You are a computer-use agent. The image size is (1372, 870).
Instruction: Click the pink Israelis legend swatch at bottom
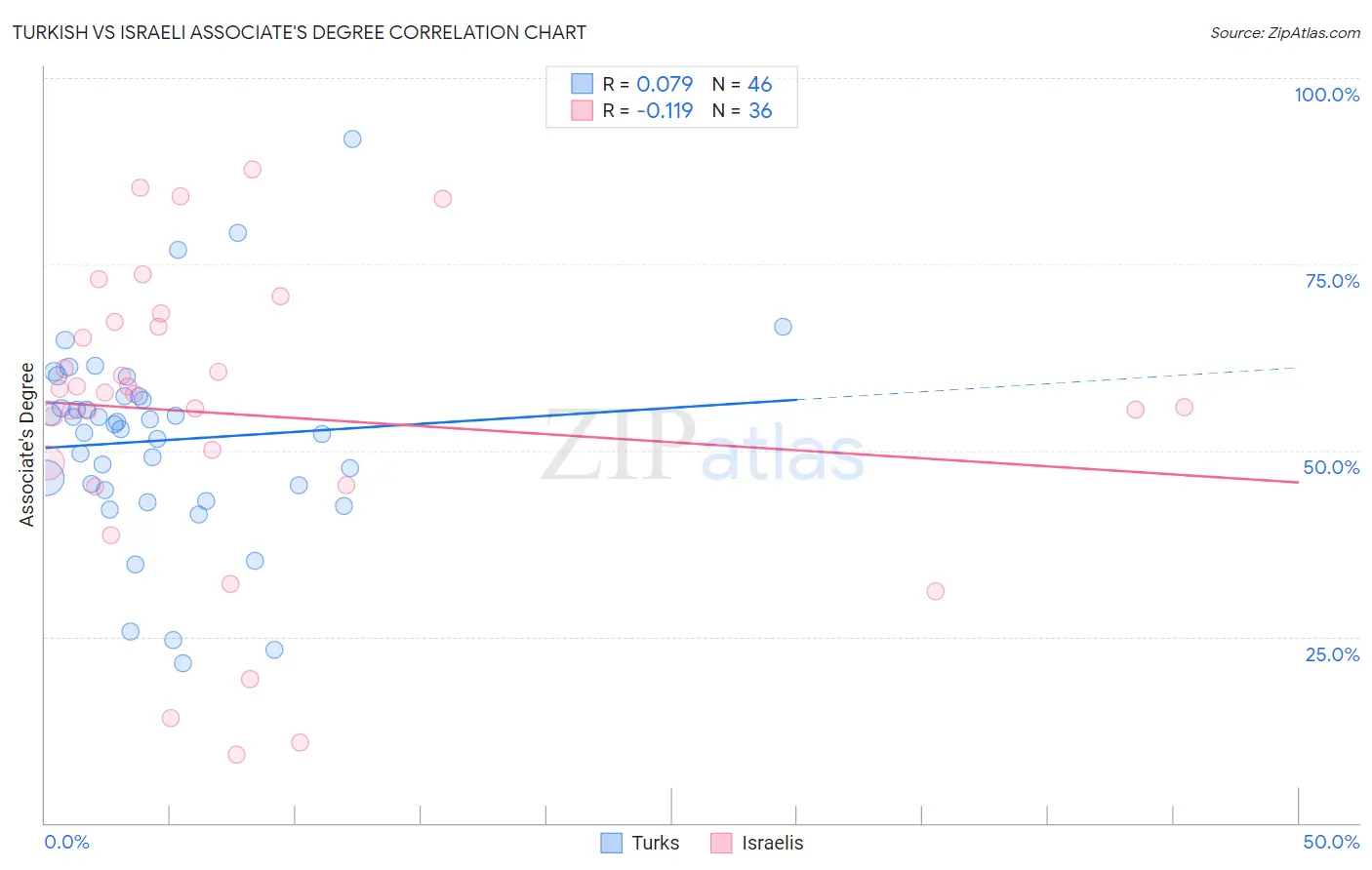[721, 843]
